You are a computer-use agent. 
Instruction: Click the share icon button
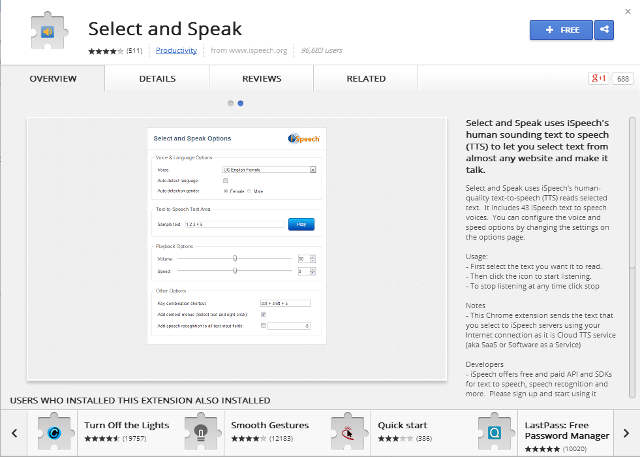coord(604,30)
